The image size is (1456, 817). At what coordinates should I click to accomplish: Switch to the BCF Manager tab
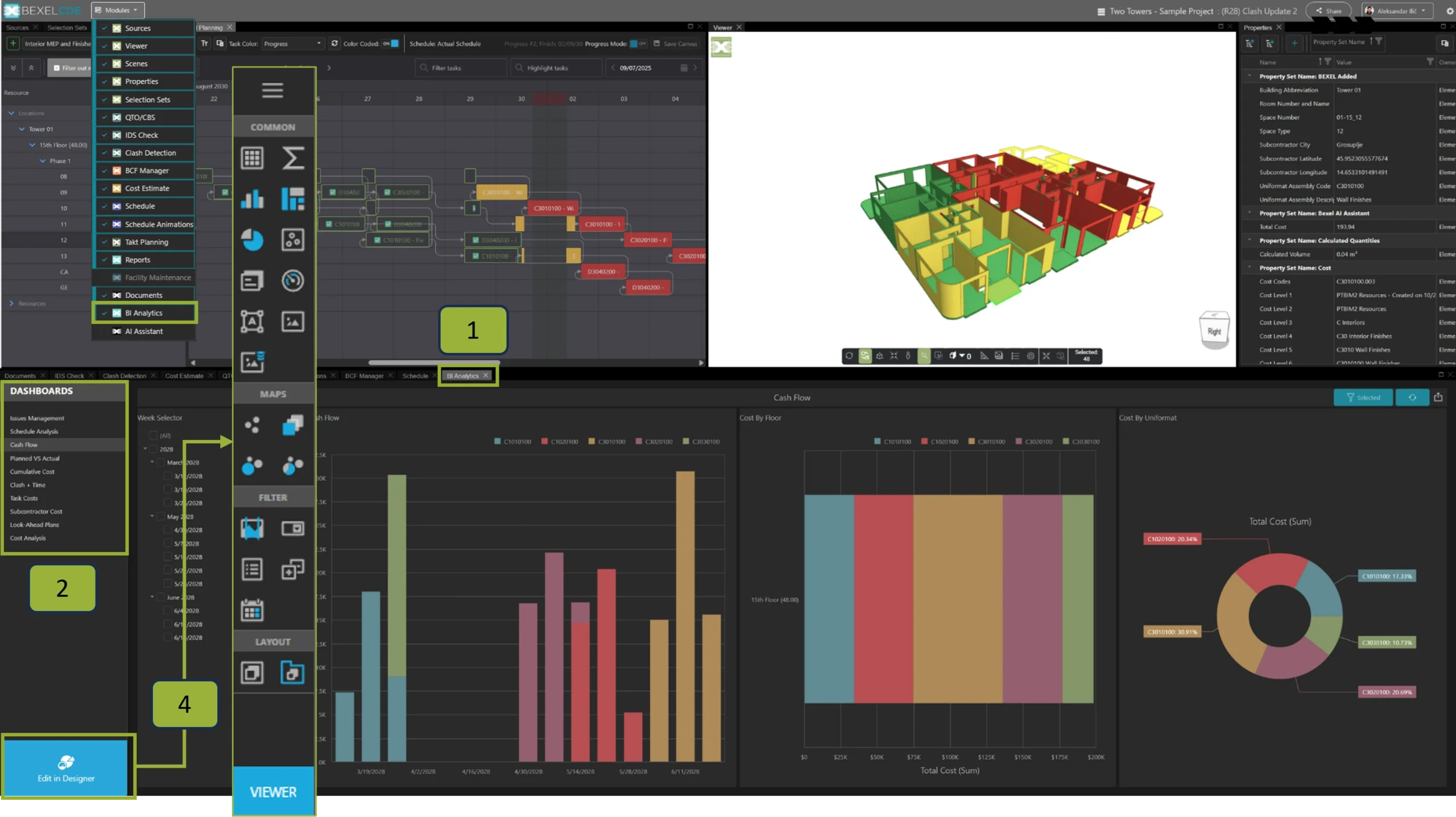point(364,376)
